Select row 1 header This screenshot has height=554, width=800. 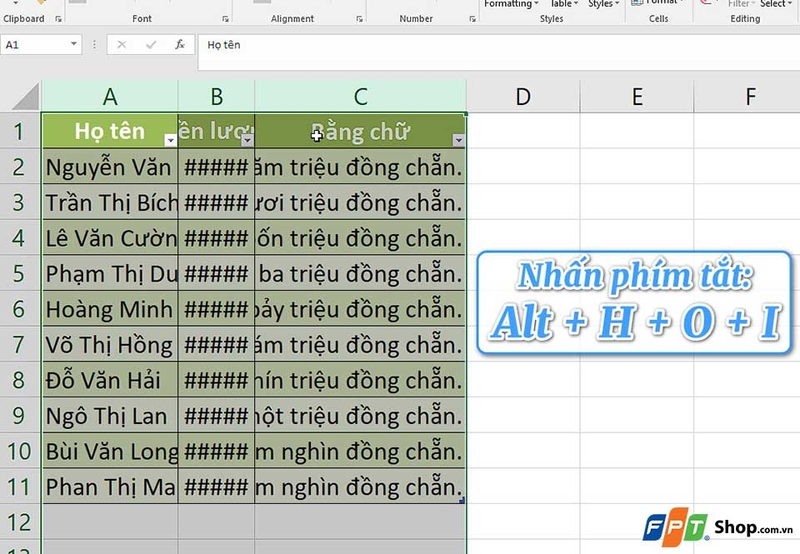click(19, 131)
